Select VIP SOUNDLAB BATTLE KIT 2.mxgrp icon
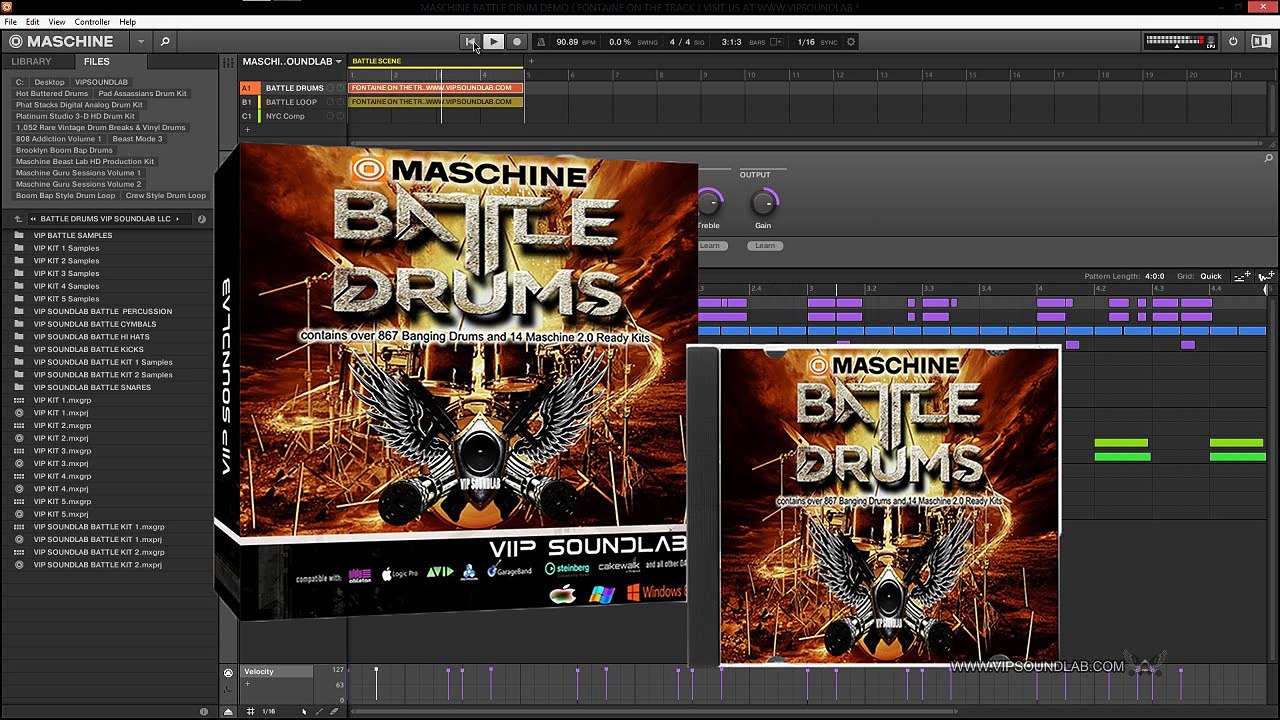Screen dimensions: 1280x720 pyautogui.click(x=19, y=552)
